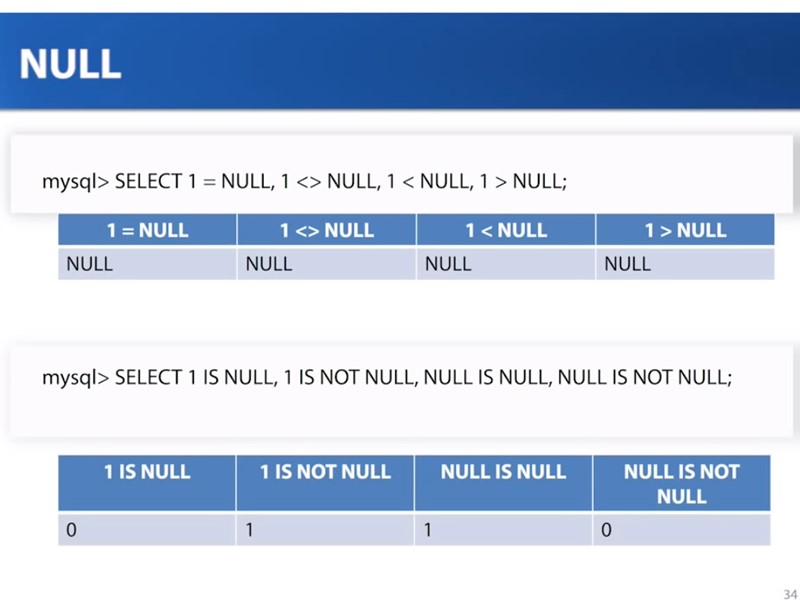This screenshot has height=600, width=800.
Task: Click the 1 cell under "1 IS NOT NULL"
Action: click(325, 529)
